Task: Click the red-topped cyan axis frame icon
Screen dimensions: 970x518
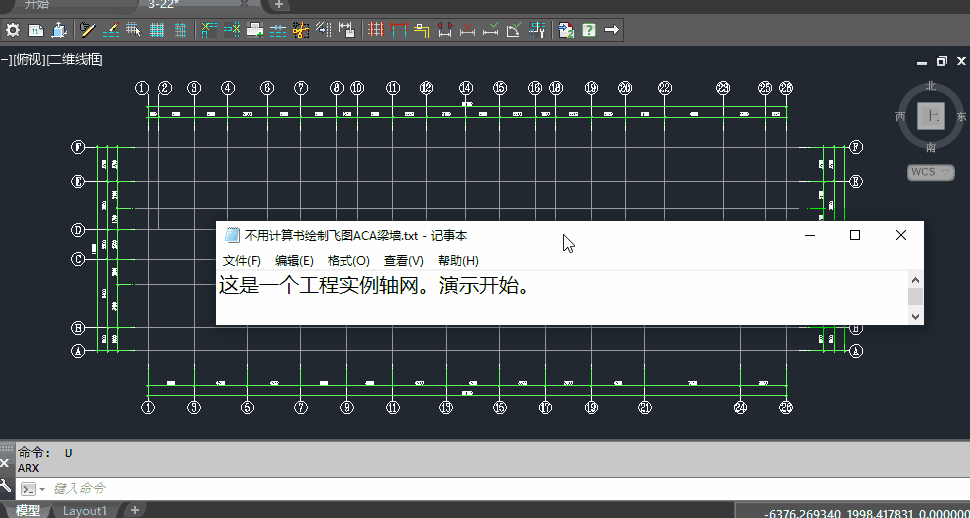Action: (x=399, y=30)
